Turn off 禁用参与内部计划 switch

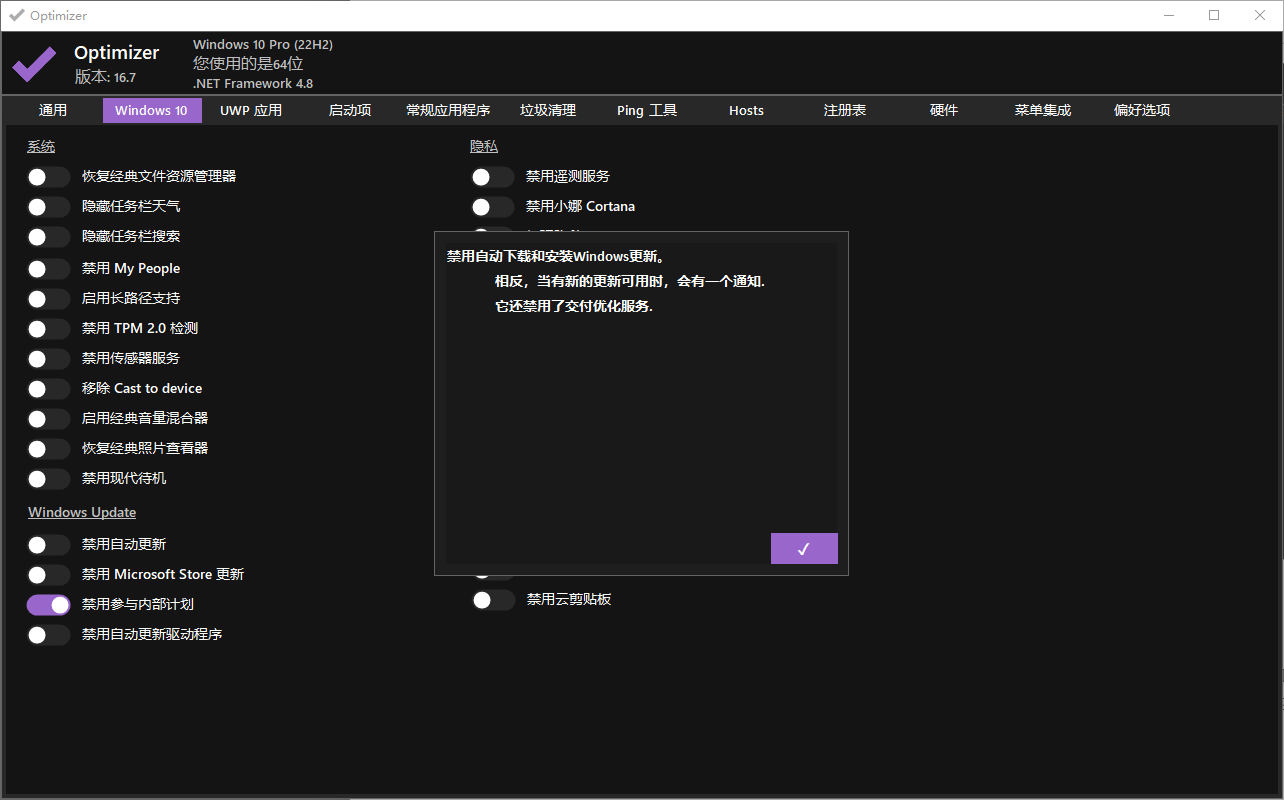click(x=48, y=605)
